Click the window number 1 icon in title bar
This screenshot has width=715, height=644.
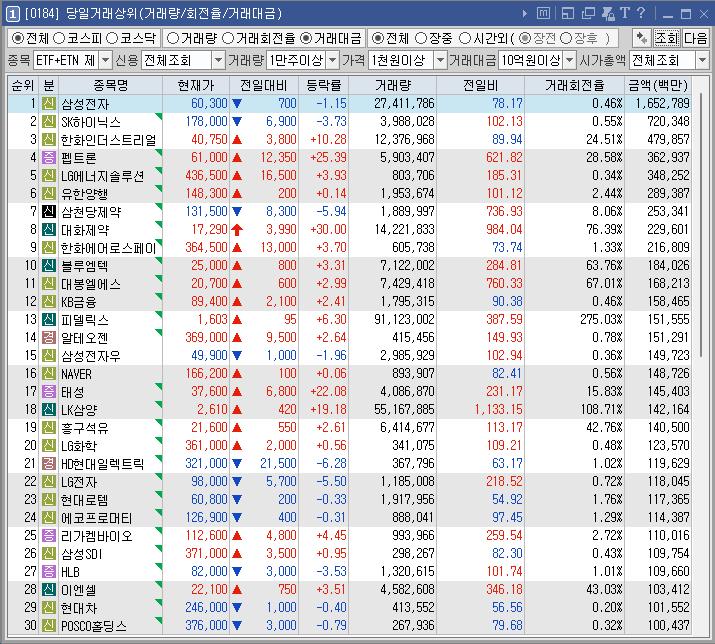coord(12,14)
